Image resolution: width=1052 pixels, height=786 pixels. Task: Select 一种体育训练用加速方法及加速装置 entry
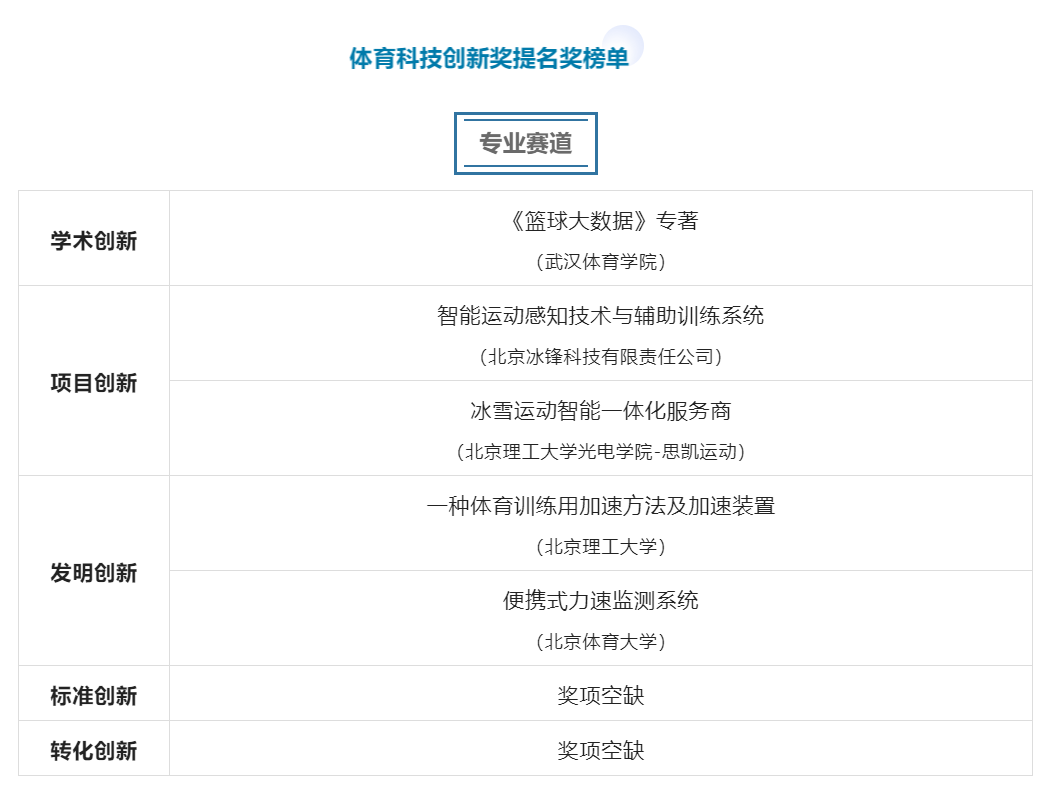tap(601, 506)
